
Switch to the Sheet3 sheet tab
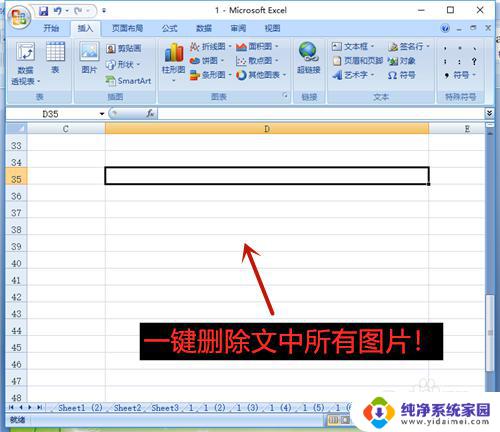pos(165,408)
